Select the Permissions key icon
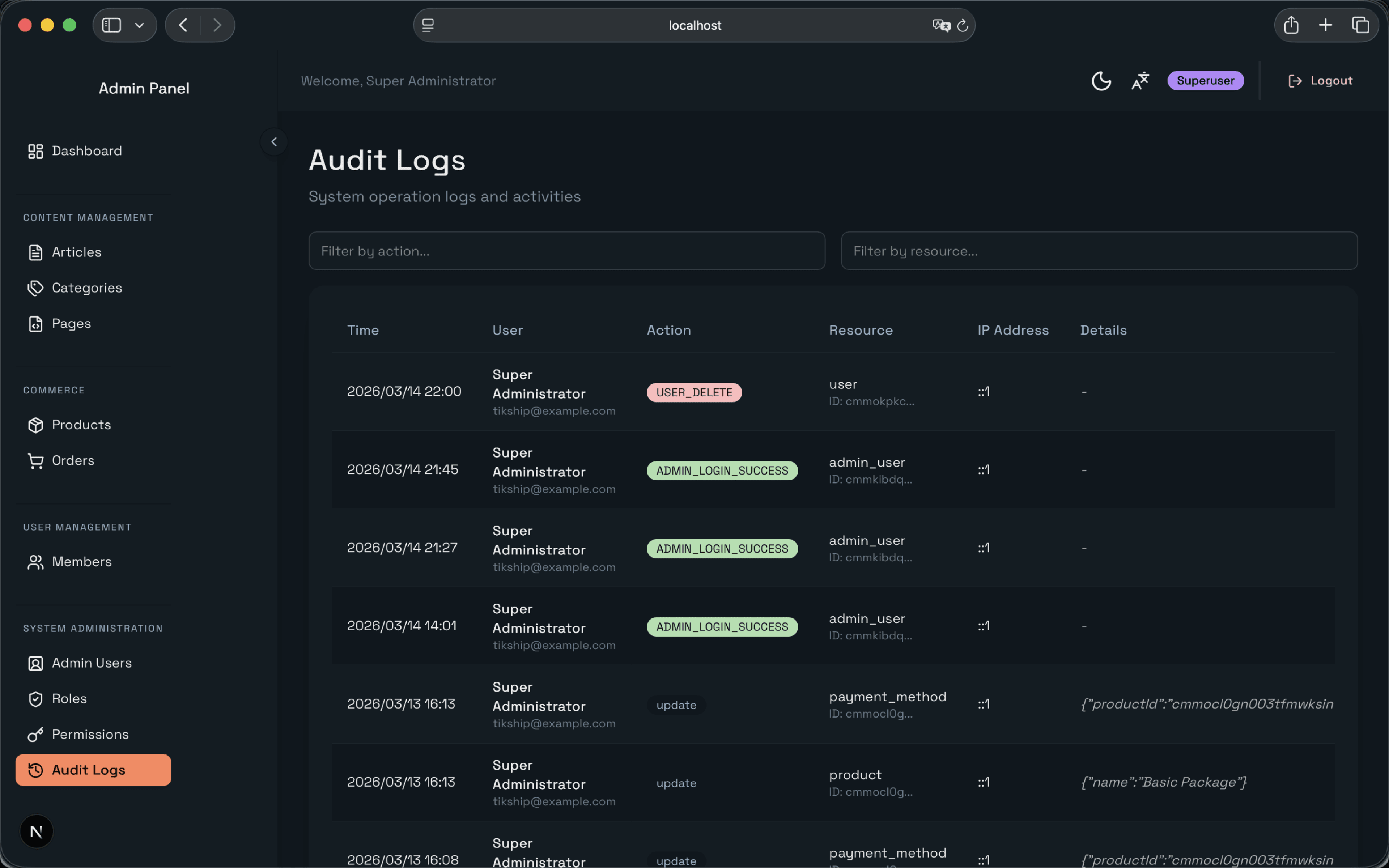 35,734
